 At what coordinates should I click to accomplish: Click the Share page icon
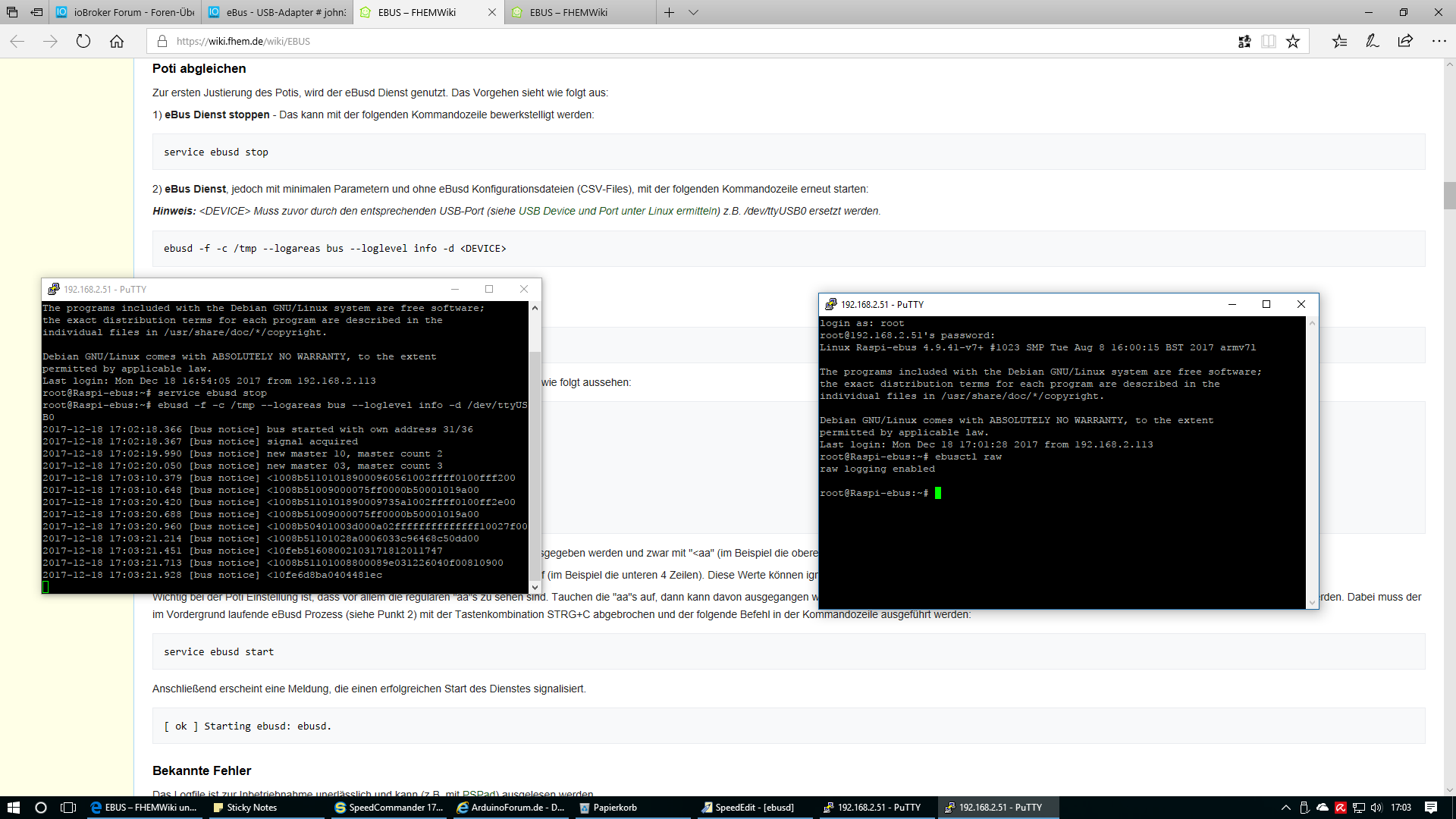1405,42
